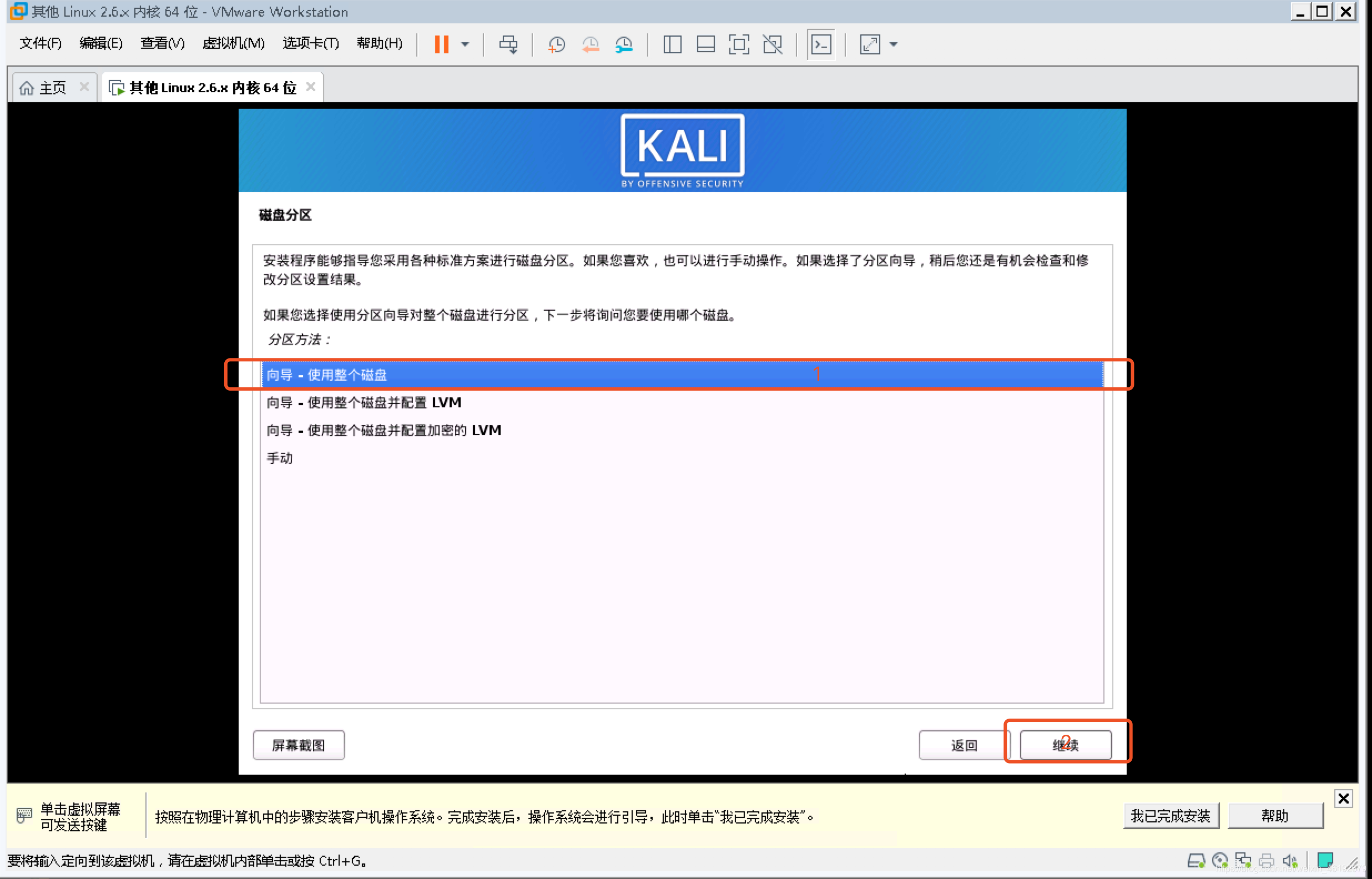Take a snapshot of the virtual machine

click(x=556, y=44)
